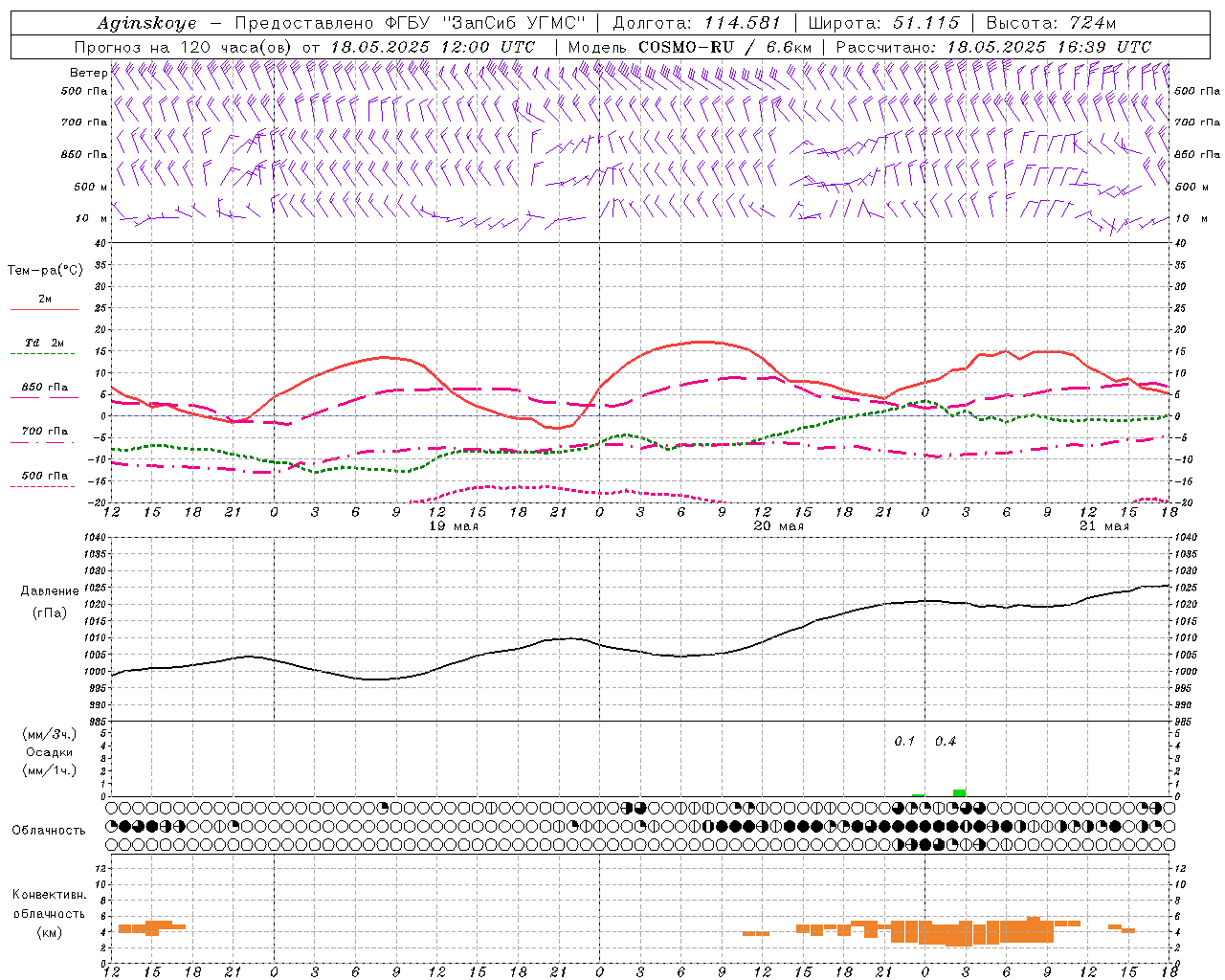Select the 700 гПа temperature legend entry
Screen dimensions: 1225x980
(45, 431)
